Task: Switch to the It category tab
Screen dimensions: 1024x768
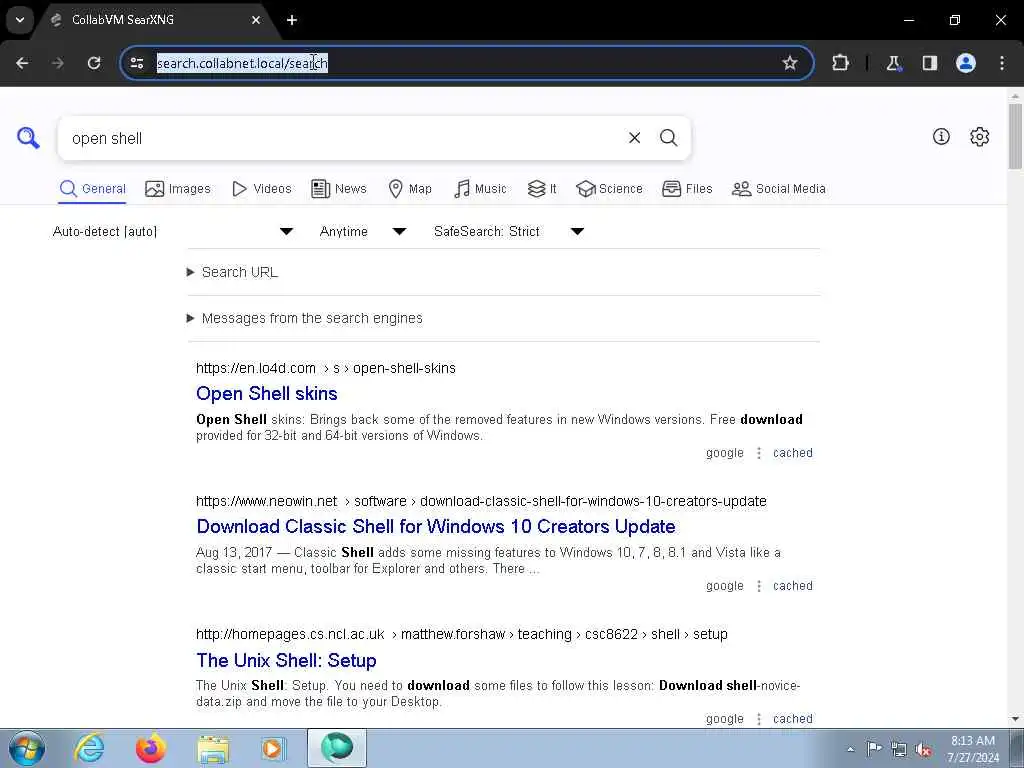Action: click(541, 189)
